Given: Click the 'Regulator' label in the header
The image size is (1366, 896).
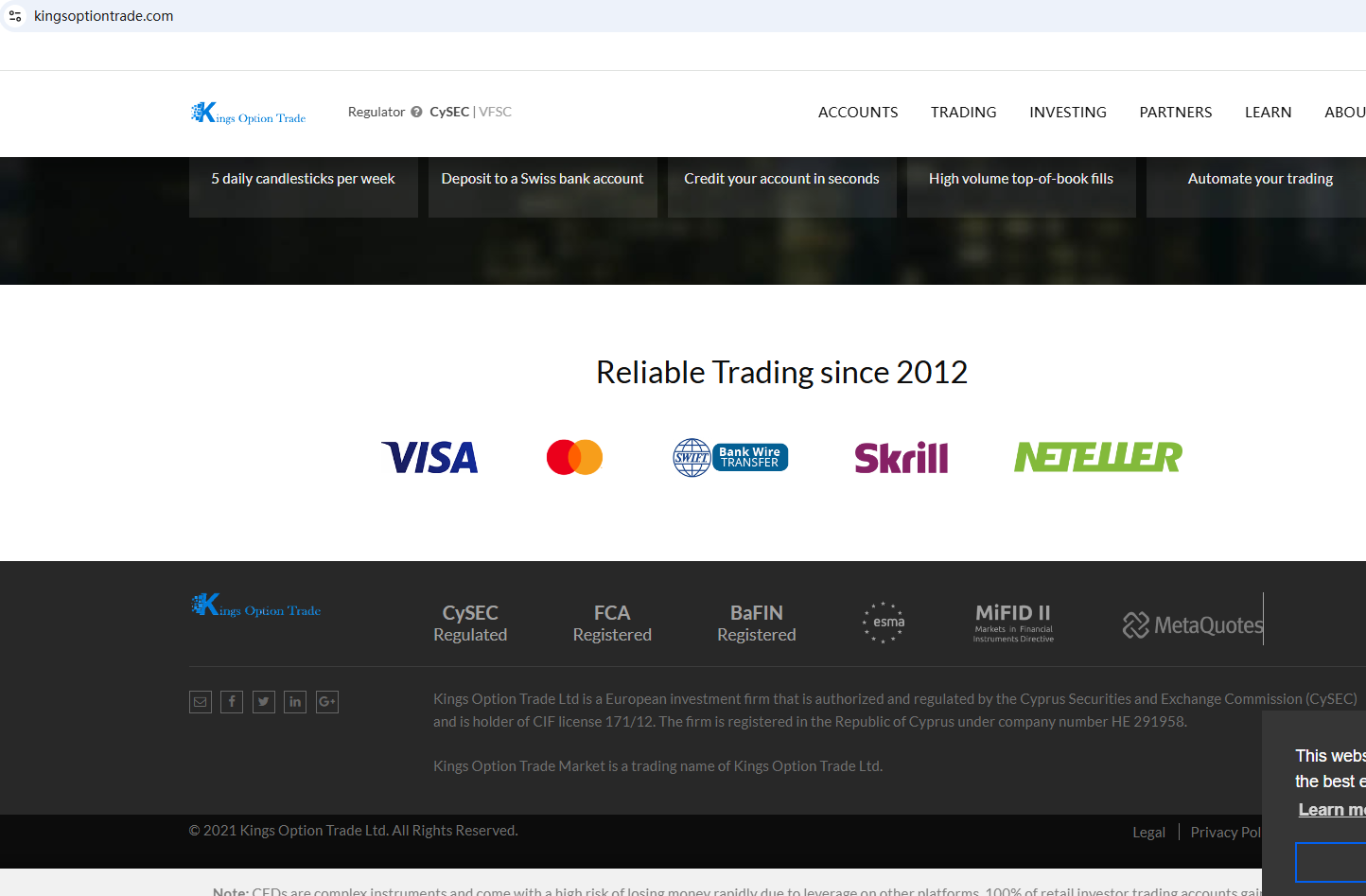Looking at the screenshot, I should point(377,112).
